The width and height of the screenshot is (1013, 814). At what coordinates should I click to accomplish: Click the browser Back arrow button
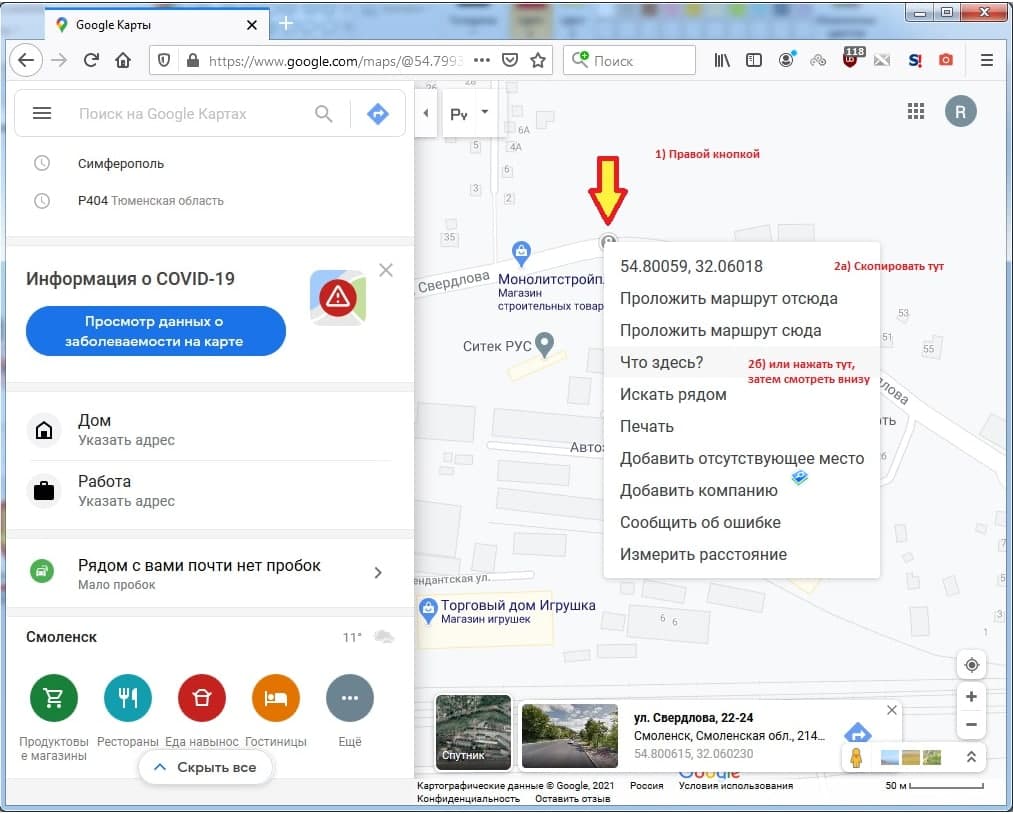pos(26,61)
